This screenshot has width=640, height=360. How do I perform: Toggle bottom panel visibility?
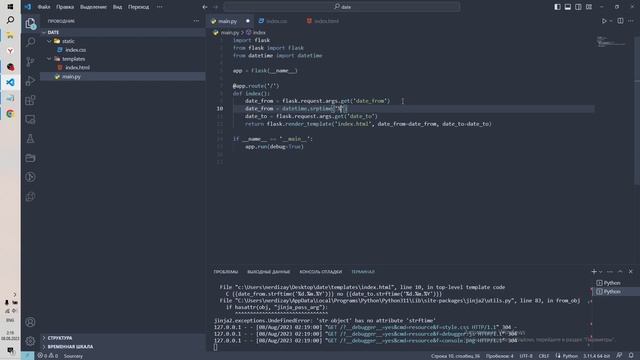568,7
